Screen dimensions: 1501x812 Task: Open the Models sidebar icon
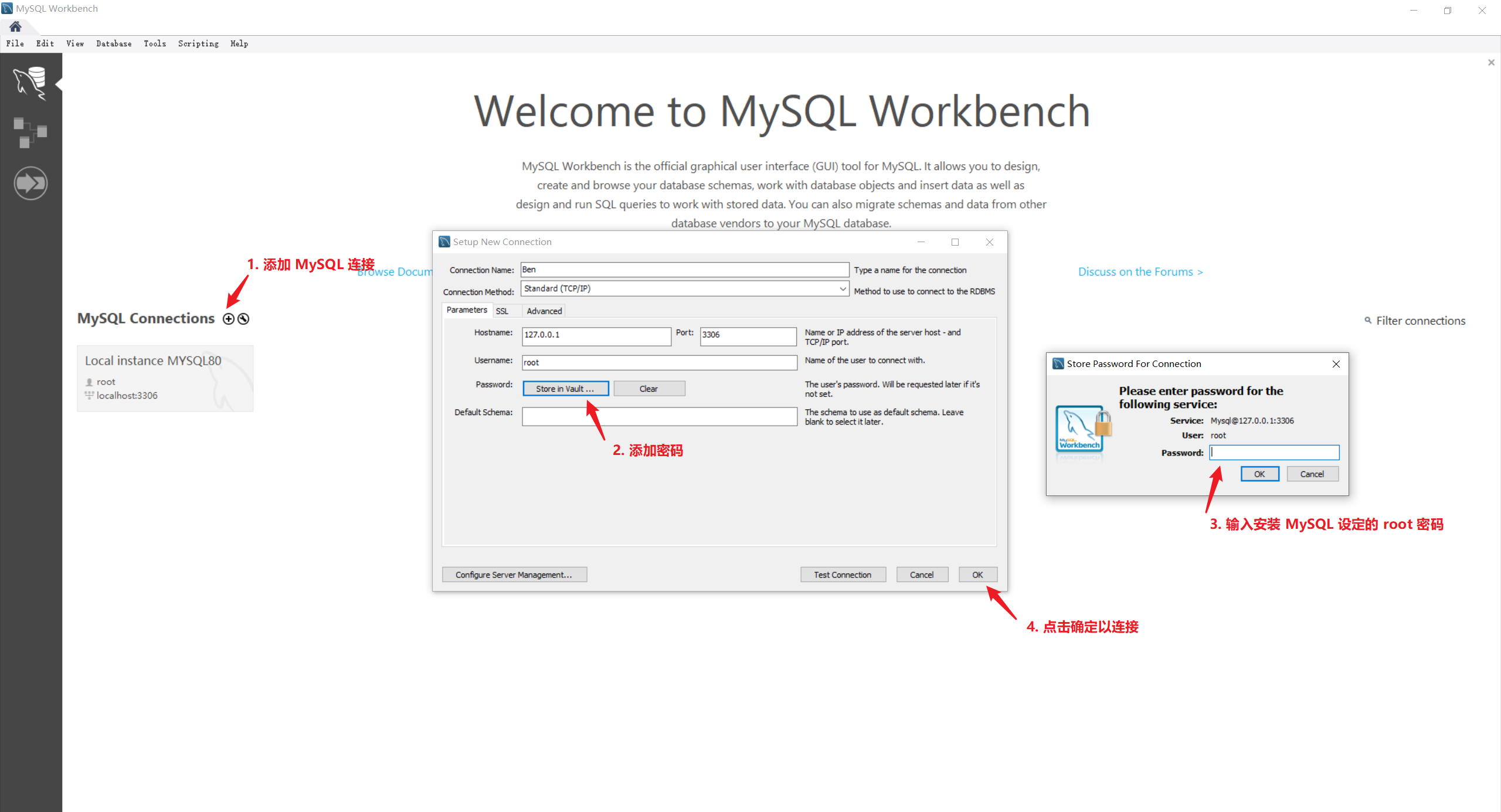(x=30, y=132)
